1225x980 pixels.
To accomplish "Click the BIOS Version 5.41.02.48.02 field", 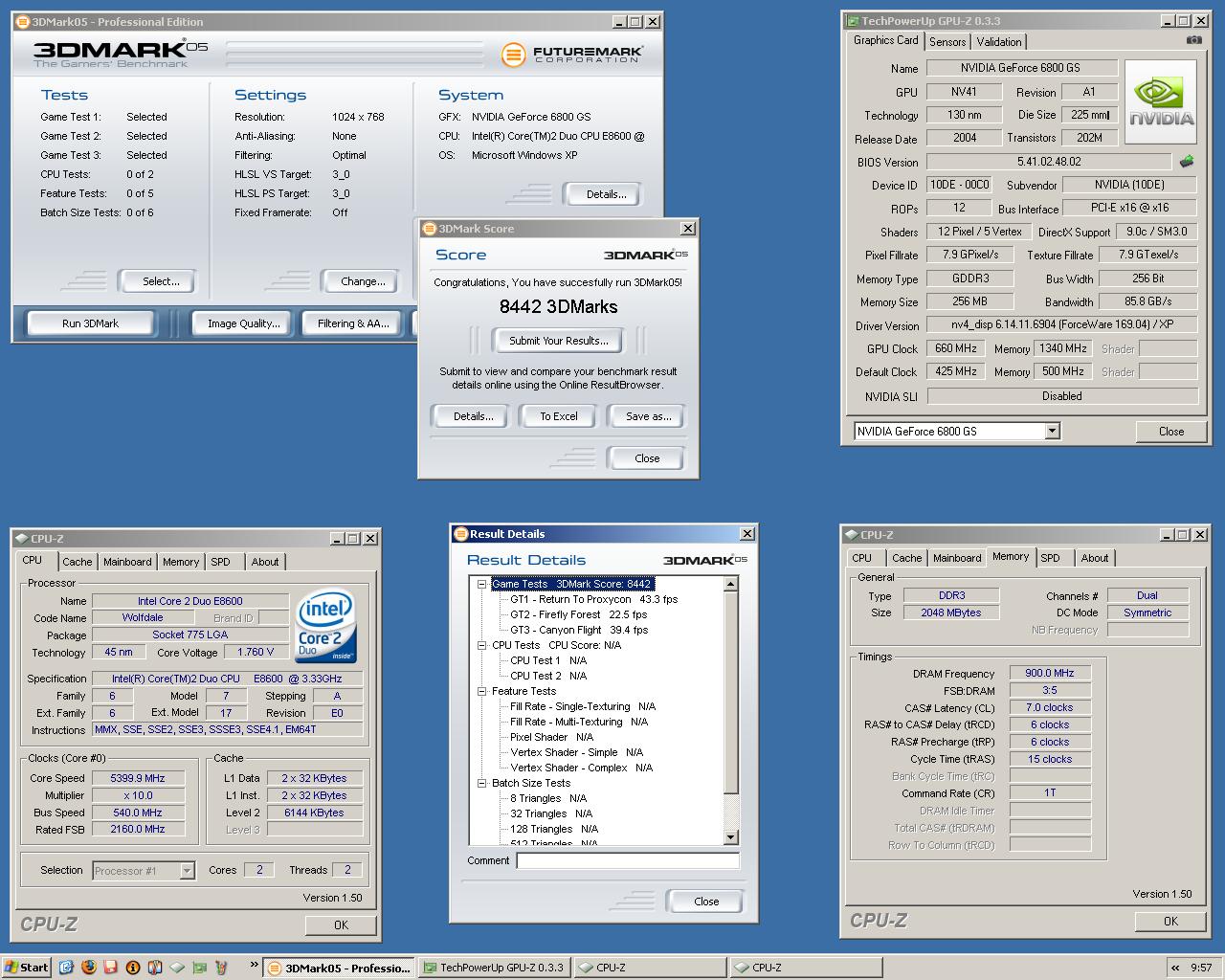I will point(1049,162).
